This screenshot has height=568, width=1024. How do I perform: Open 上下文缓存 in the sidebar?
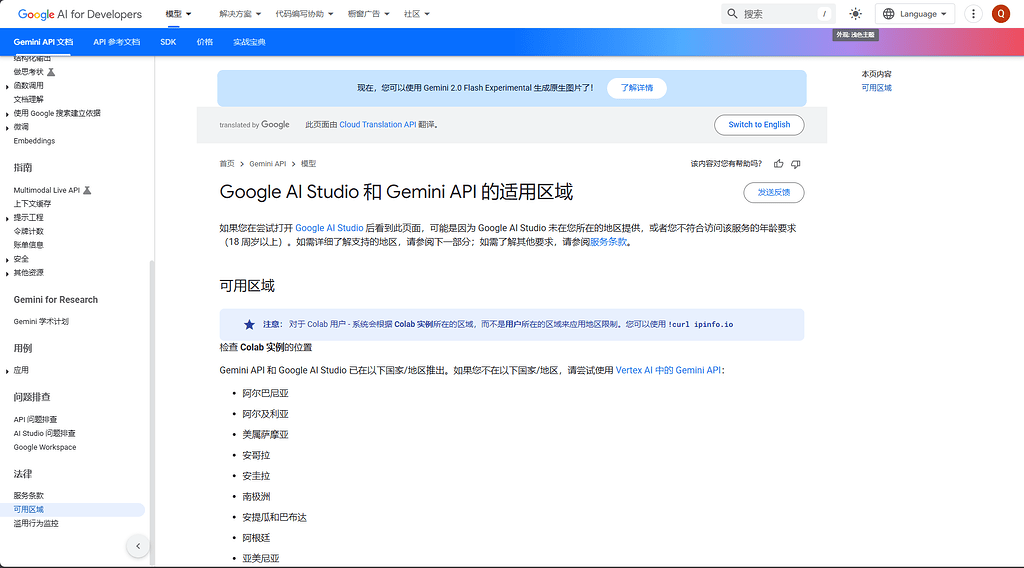[32, 204]
